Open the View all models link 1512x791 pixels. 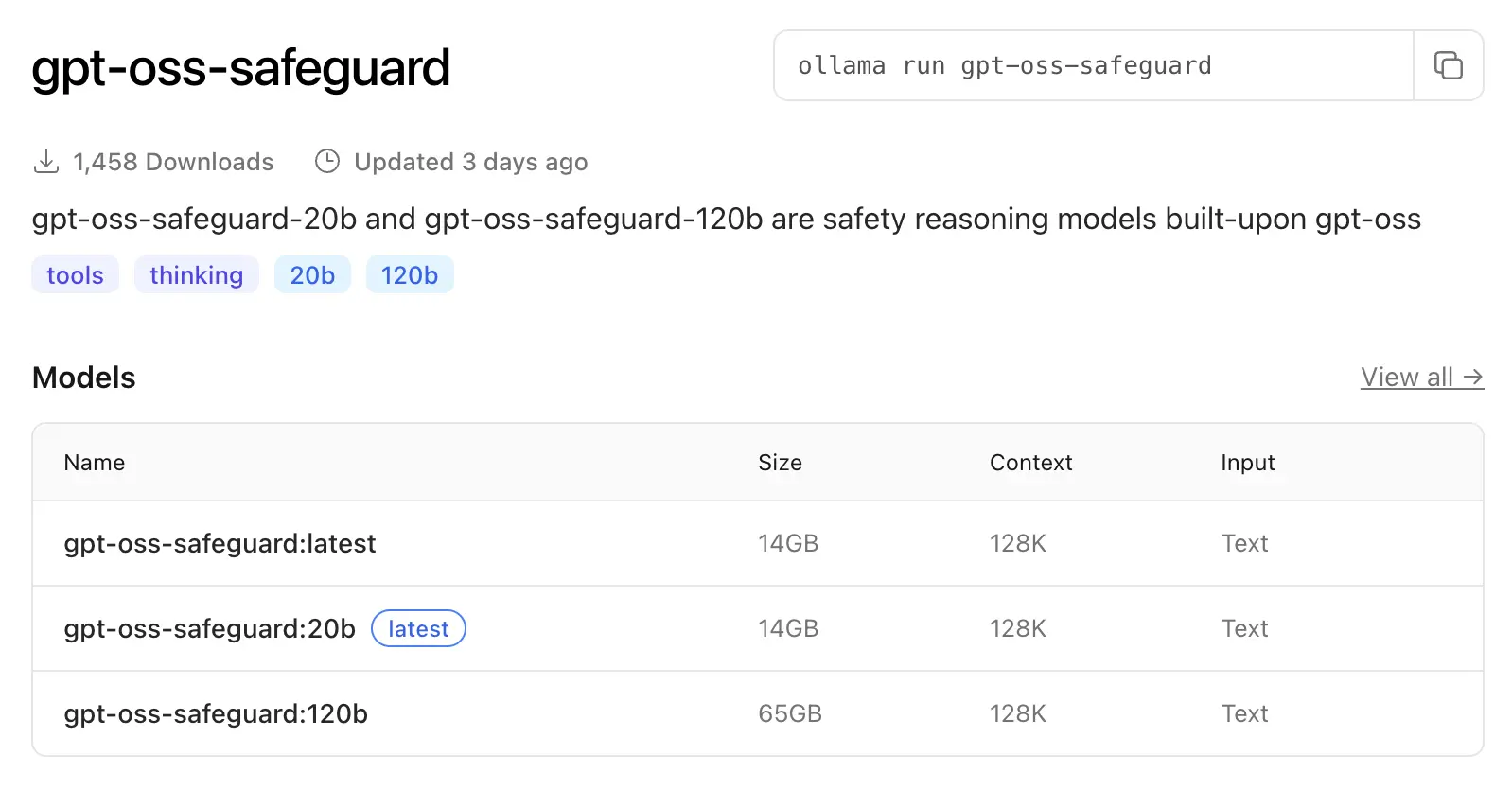(x=1409, y=377)
